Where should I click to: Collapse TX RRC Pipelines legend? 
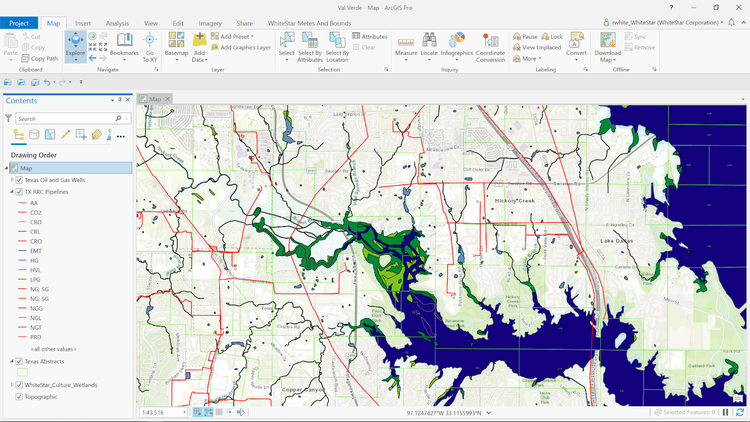(12, 192)
